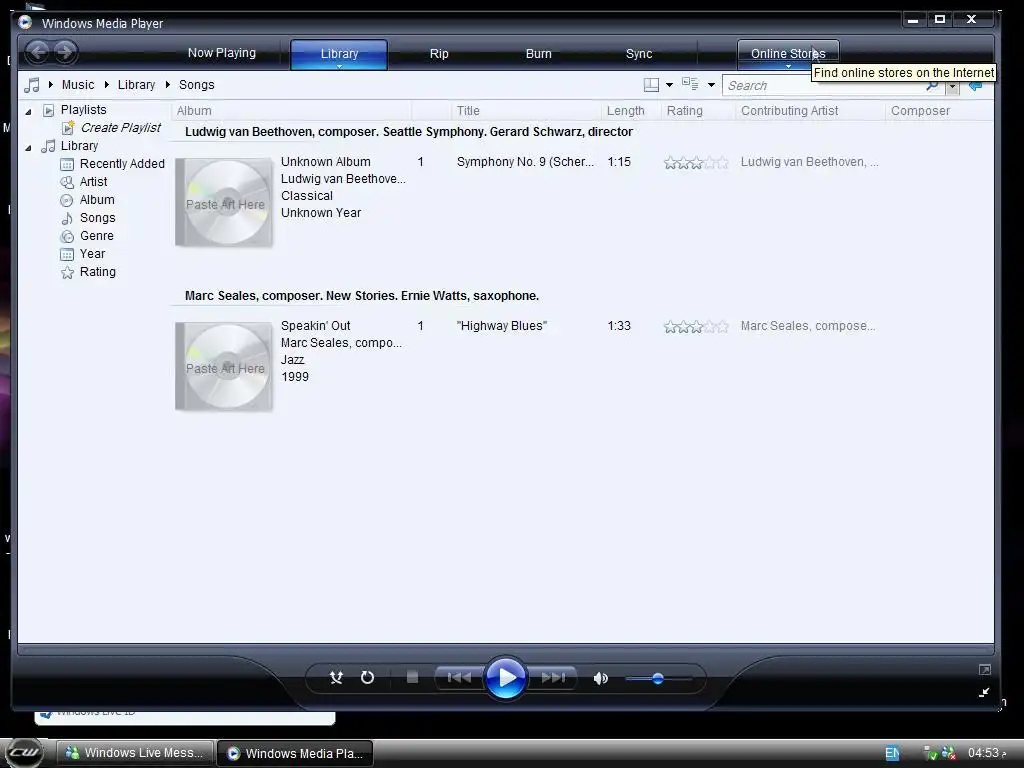Switch to full screen view
This screenshot has width=1024, height=768.
(985, 669)
